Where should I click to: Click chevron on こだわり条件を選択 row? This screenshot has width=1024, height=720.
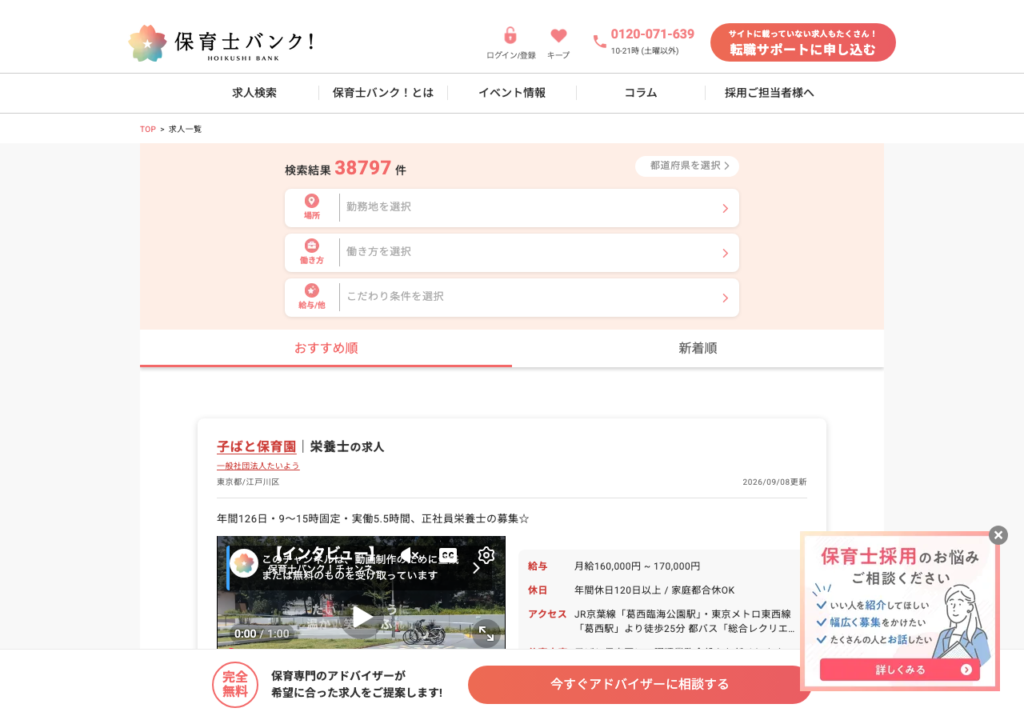coord(725,298)
